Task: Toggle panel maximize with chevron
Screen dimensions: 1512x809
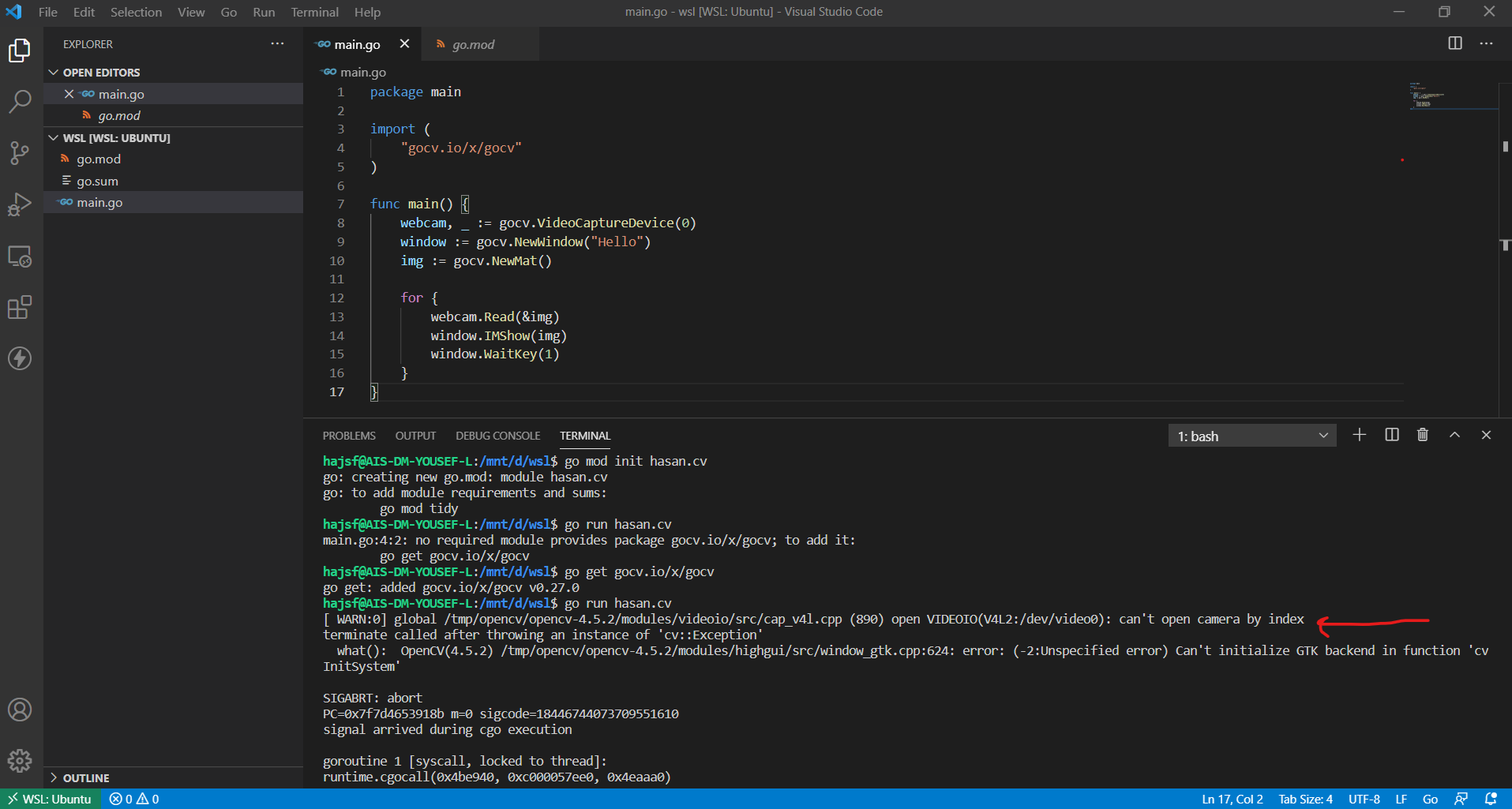Action: tap(1454, 434)
